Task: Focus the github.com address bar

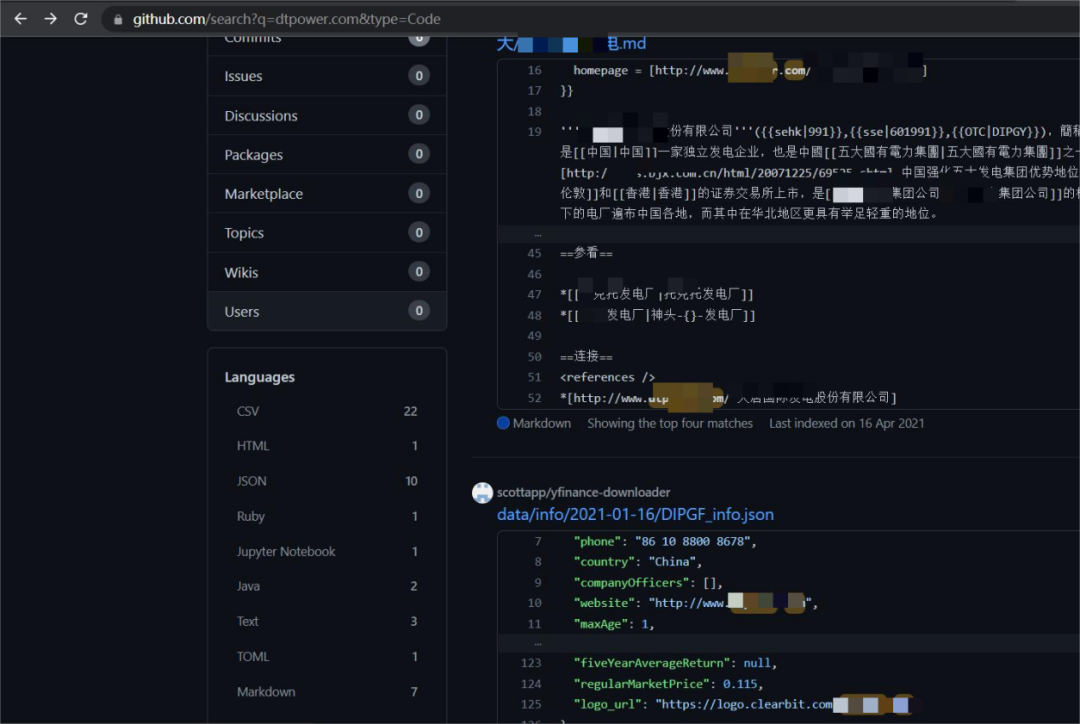Action: click(592, 19)
